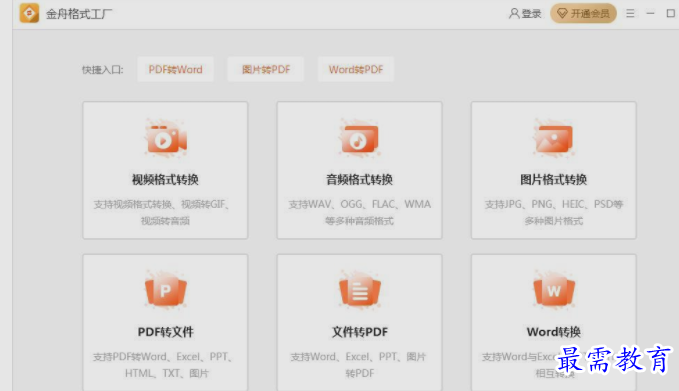This screenshot has width=679, height=391.
Task: Select the Word转换 card title
Action: (553, 332)
